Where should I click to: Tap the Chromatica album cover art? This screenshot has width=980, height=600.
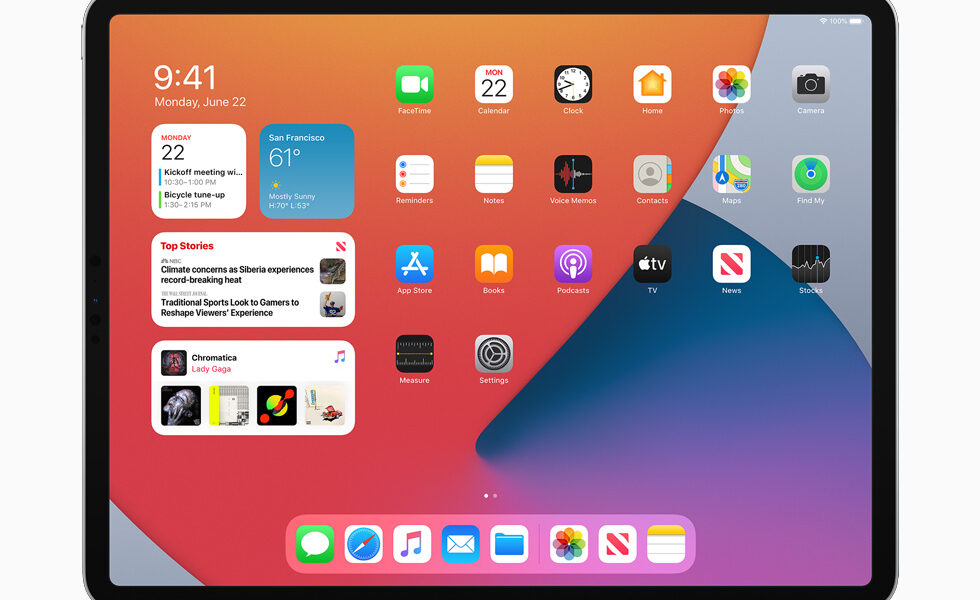tap(174, 362)
